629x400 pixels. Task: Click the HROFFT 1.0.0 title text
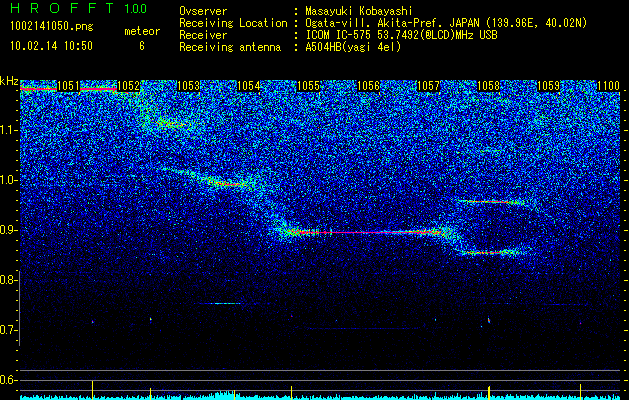click(x=79, y=8)
